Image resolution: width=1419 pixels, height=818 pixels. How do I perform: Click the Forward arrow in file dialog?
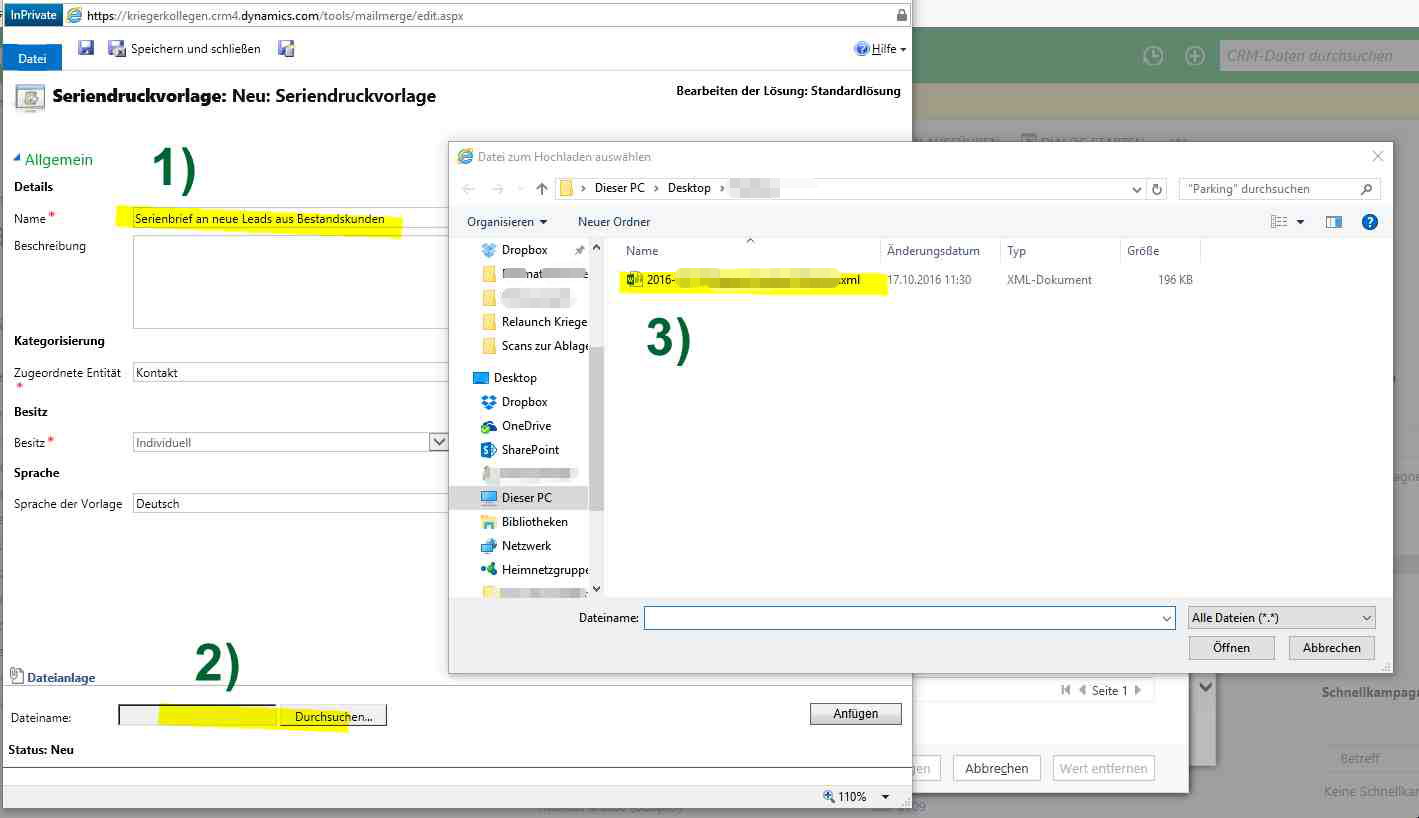497,188
